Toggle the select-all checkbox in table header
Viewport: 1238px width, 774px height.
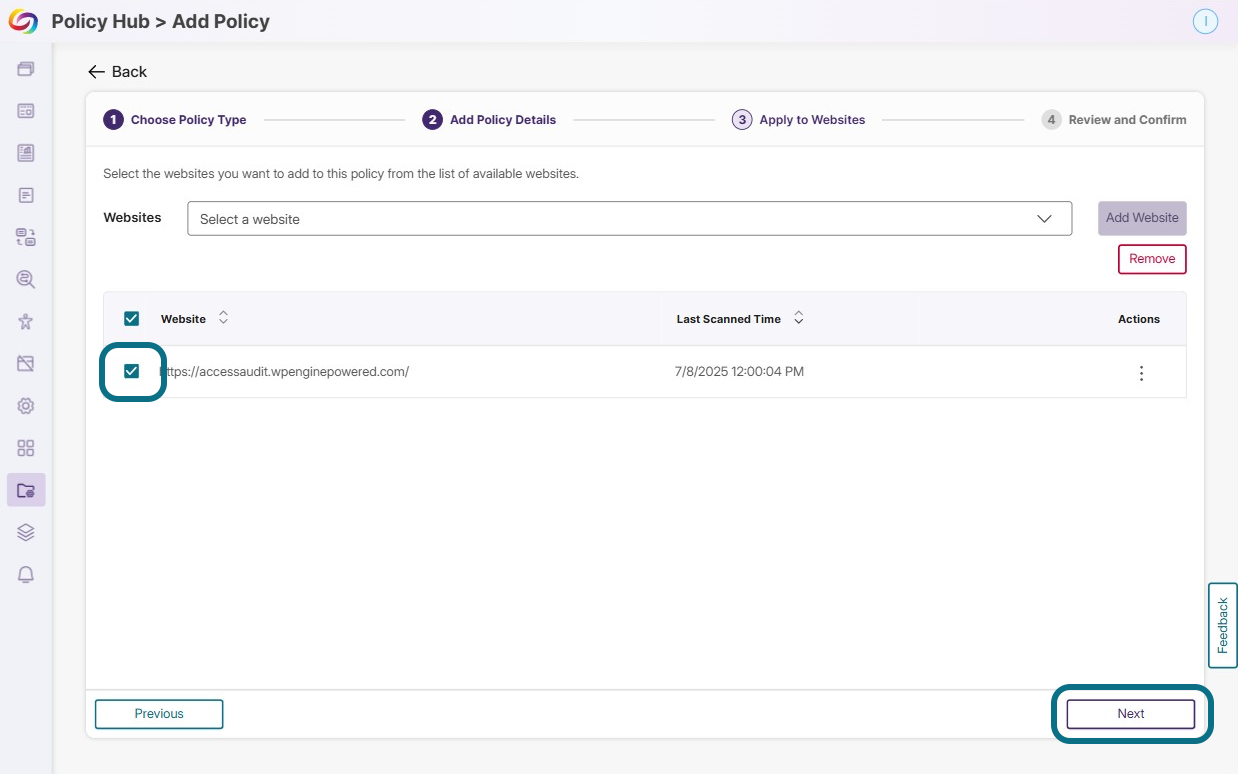(131, 319)
